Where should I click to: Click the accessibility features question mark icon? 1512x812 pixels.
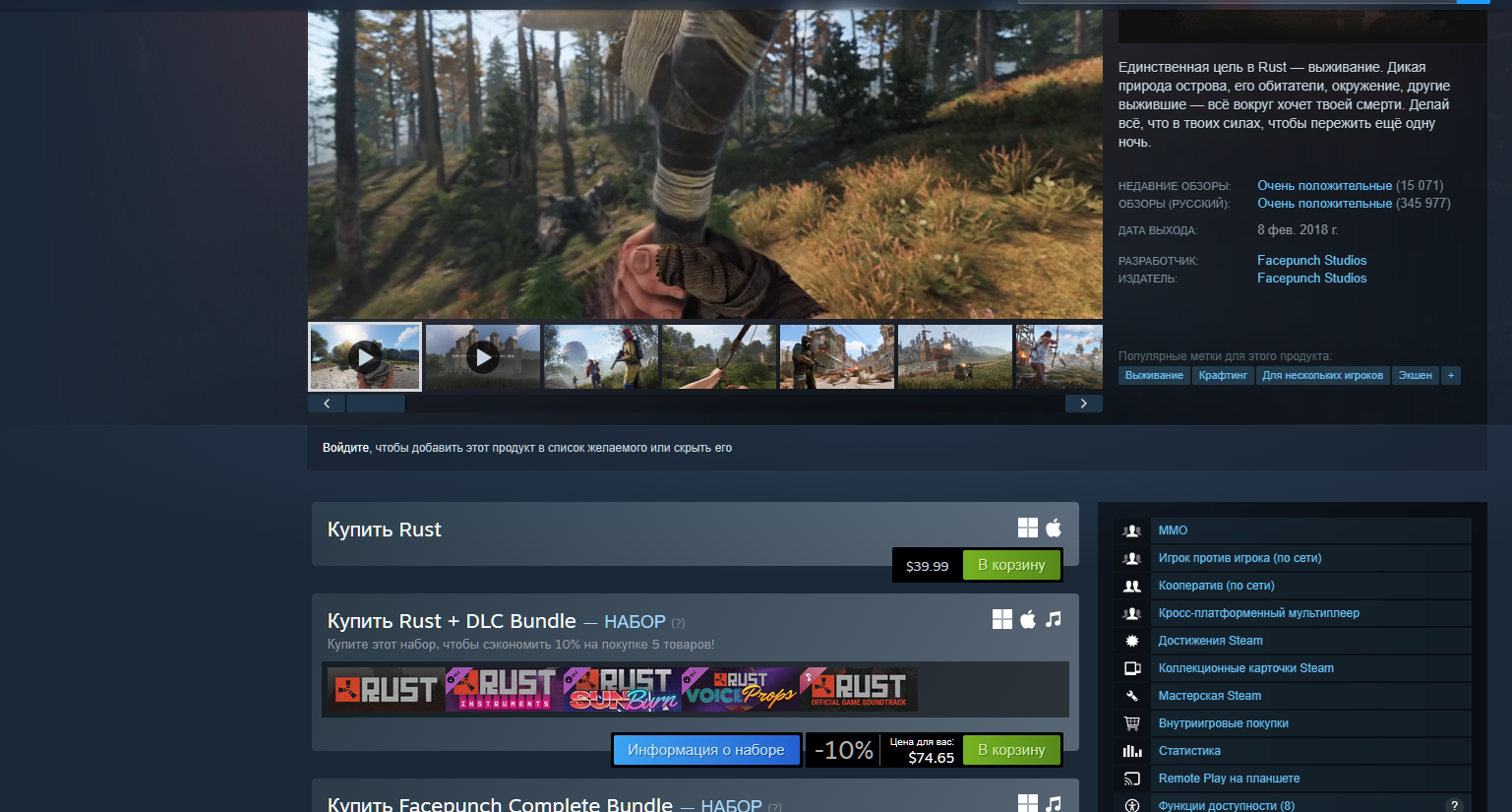coord(1454,805)
